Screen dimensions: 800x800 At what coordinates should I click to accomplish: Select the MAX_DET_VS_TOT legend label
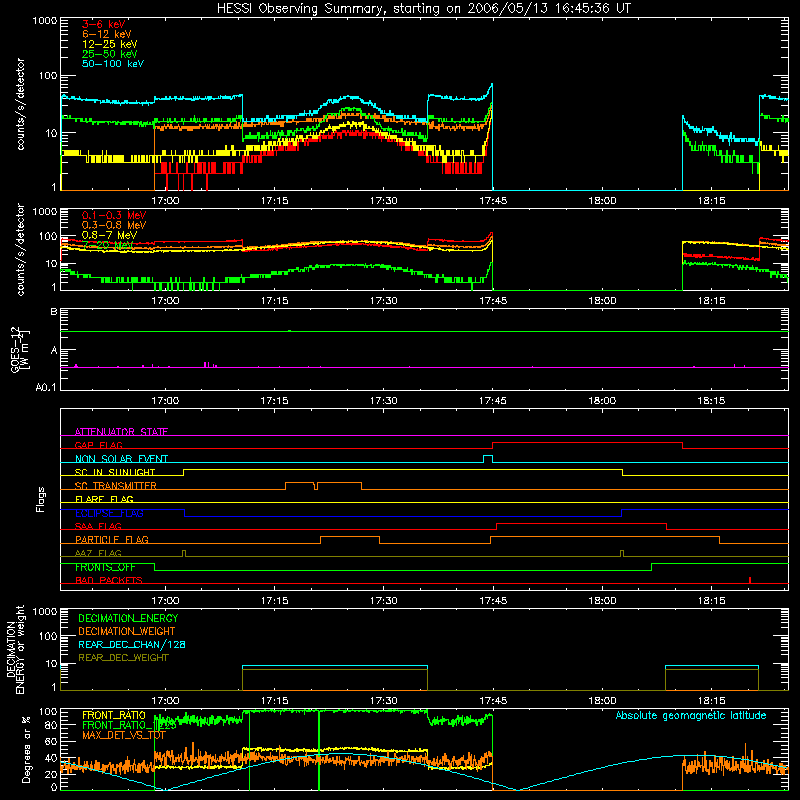124,735
